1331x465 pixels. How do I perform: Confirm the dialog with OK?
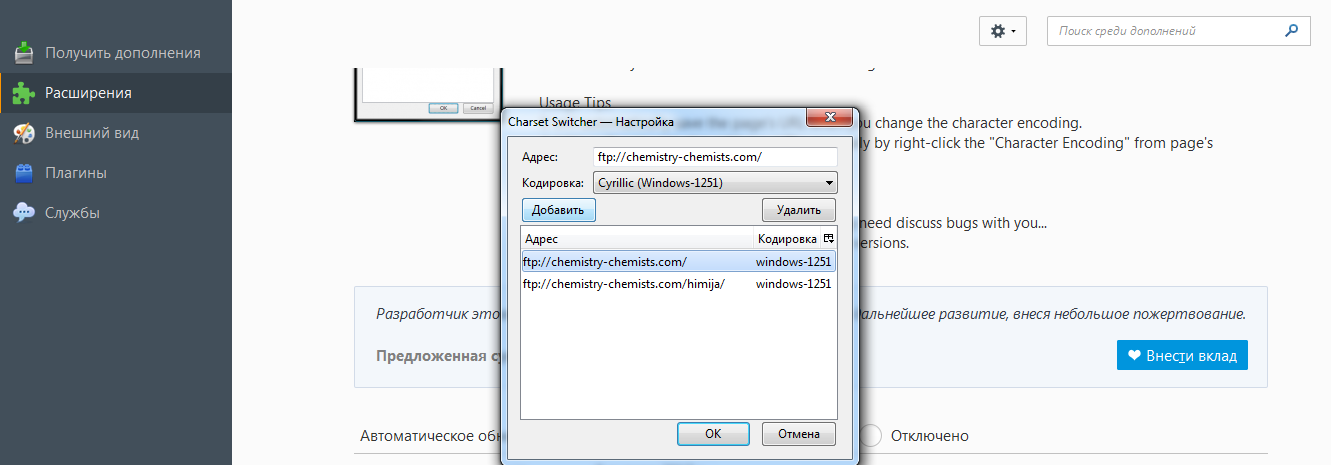712,434
